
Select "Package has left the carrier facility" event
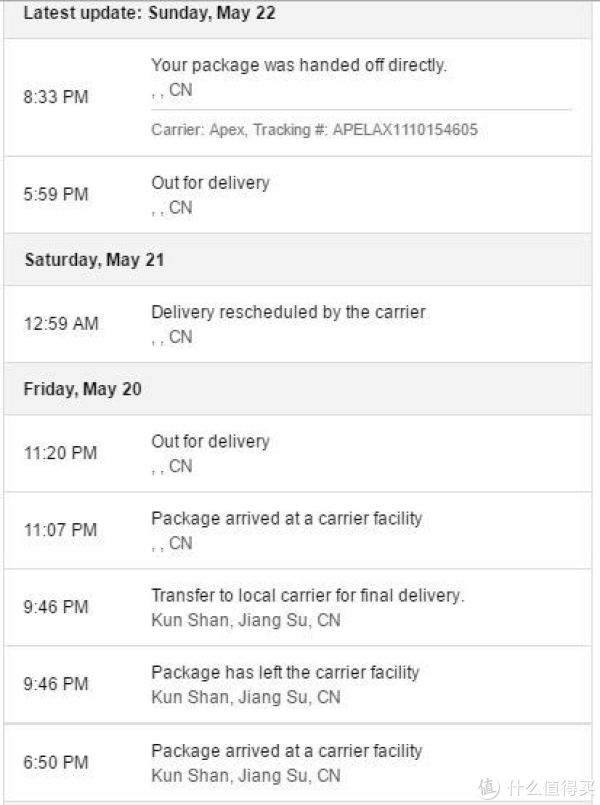point(285,672)
